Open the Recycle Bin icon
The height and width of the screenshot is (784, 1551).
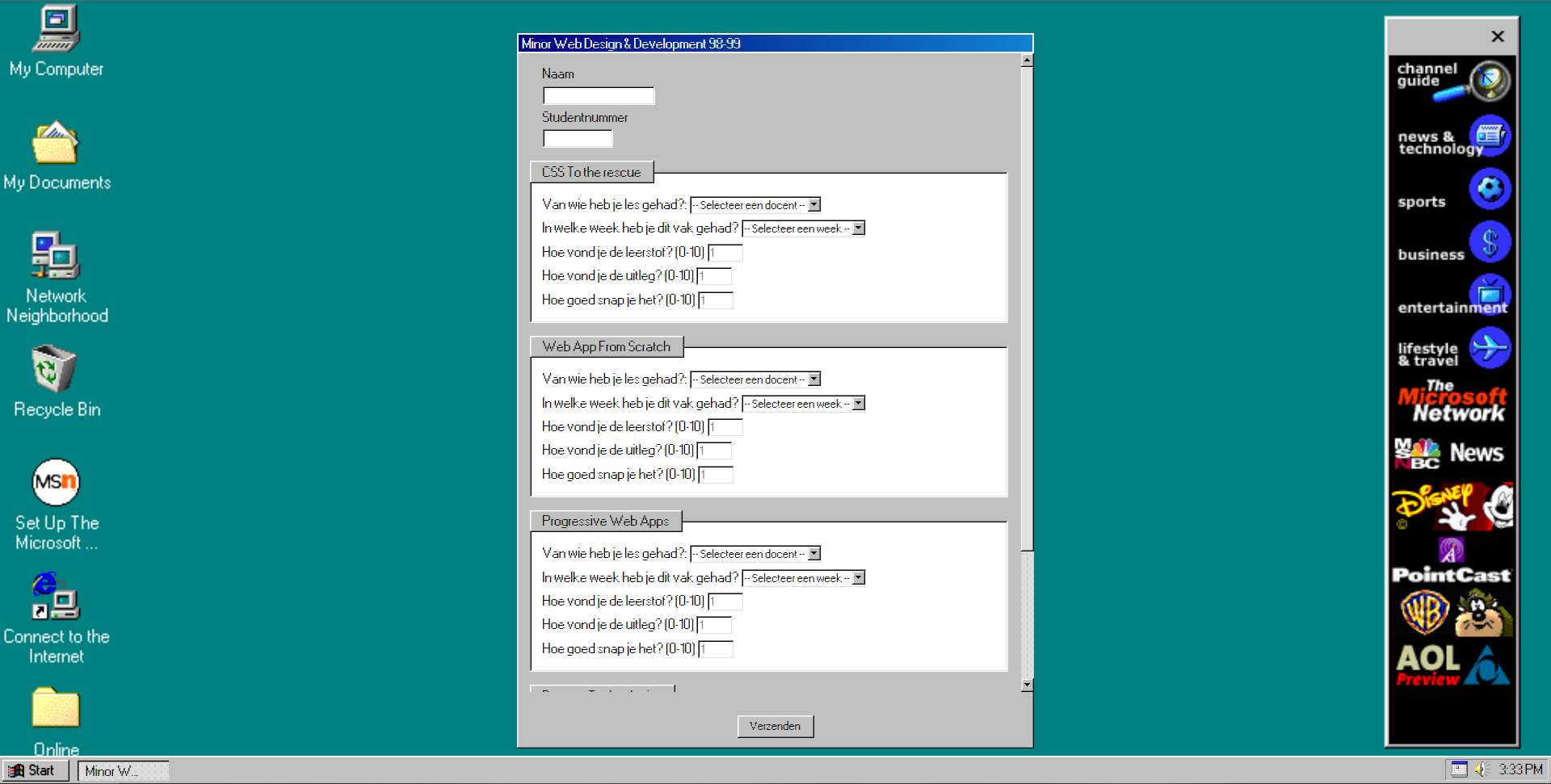54,370
